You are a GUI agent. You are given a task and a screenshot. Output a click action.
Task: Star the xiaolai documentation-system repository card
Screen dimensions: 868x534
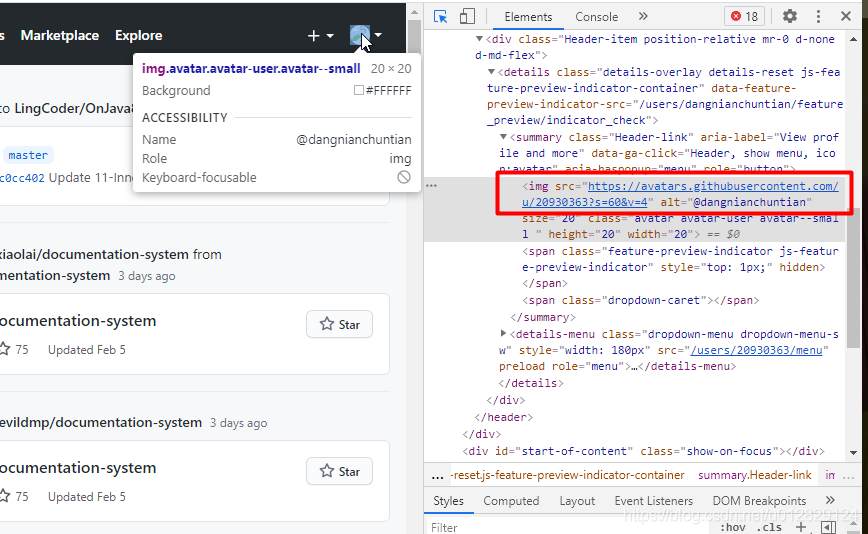coord(339,324)
